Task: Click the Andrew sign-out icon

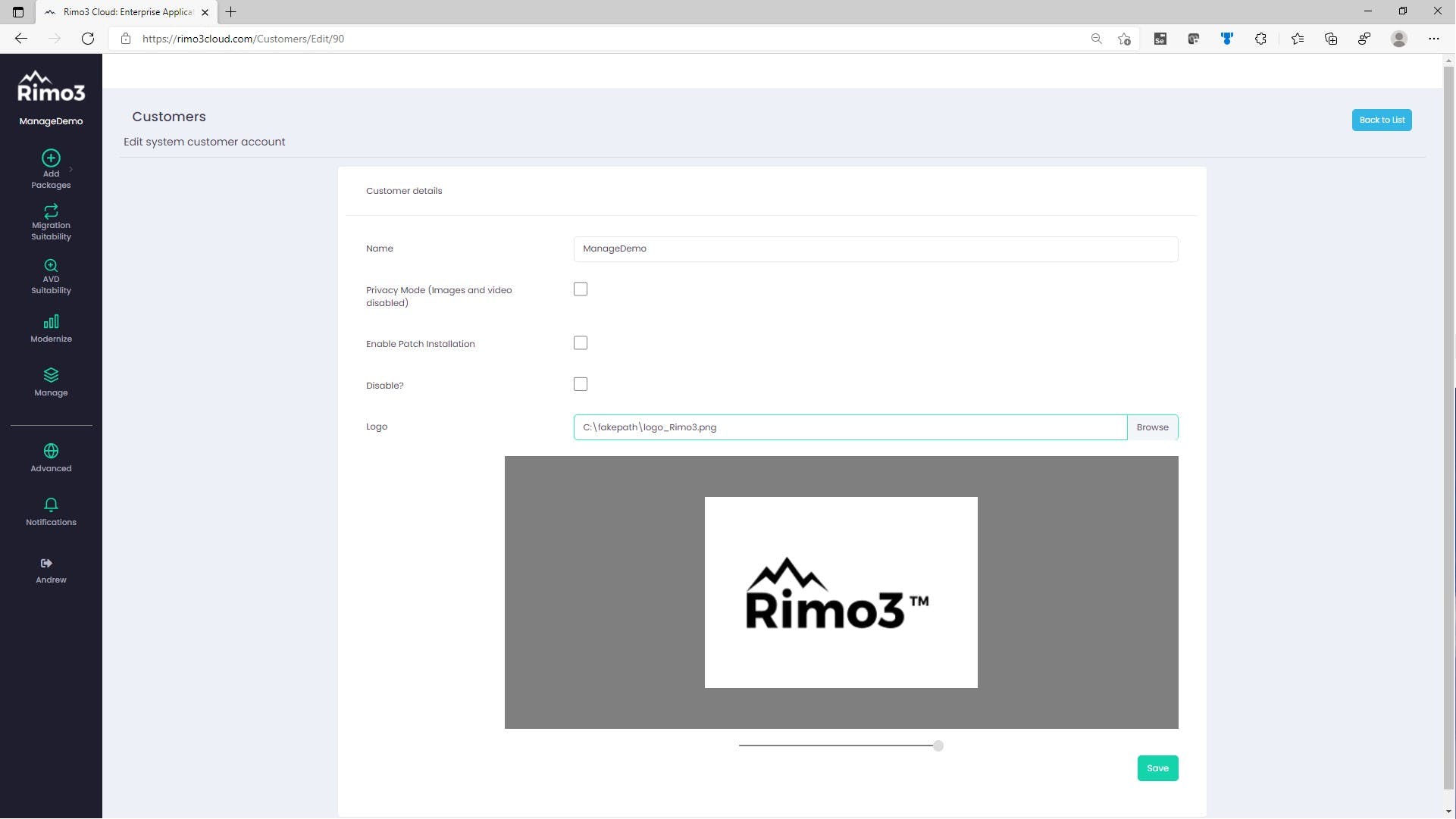Action: (x=47, y=564)
